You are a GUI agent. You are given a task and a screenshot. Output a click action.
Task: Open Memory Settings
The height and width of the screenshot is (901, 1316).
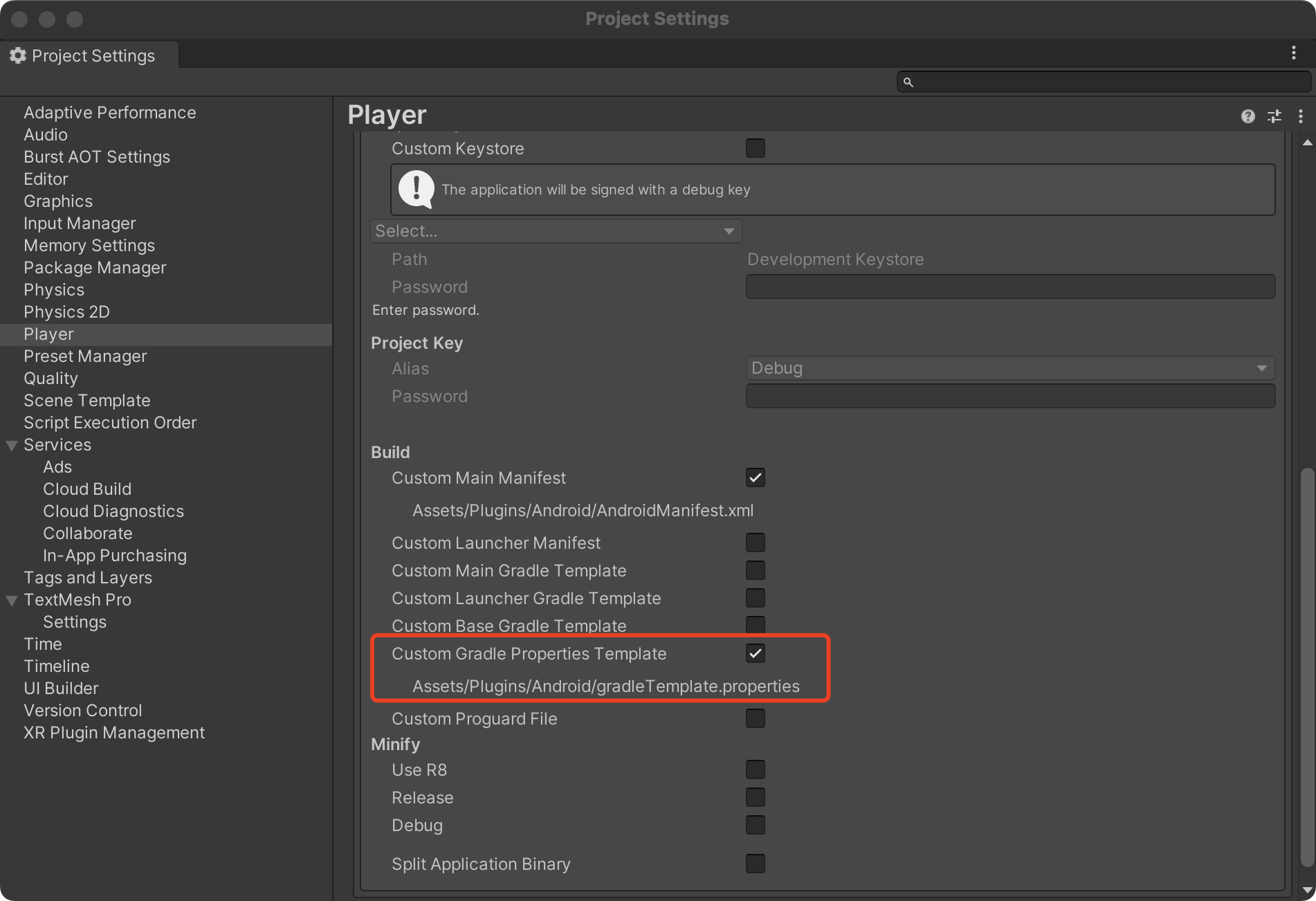pos(89,245)
